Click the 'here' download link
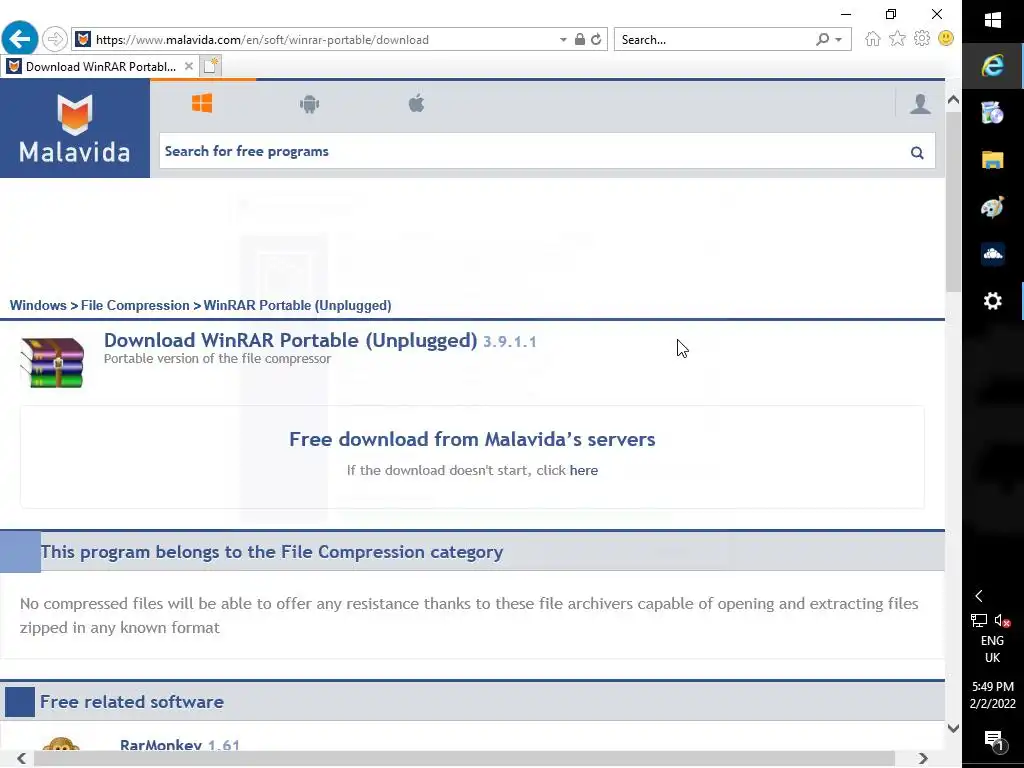The width and height of the screenshot is (1024, 768). point(583,470)
